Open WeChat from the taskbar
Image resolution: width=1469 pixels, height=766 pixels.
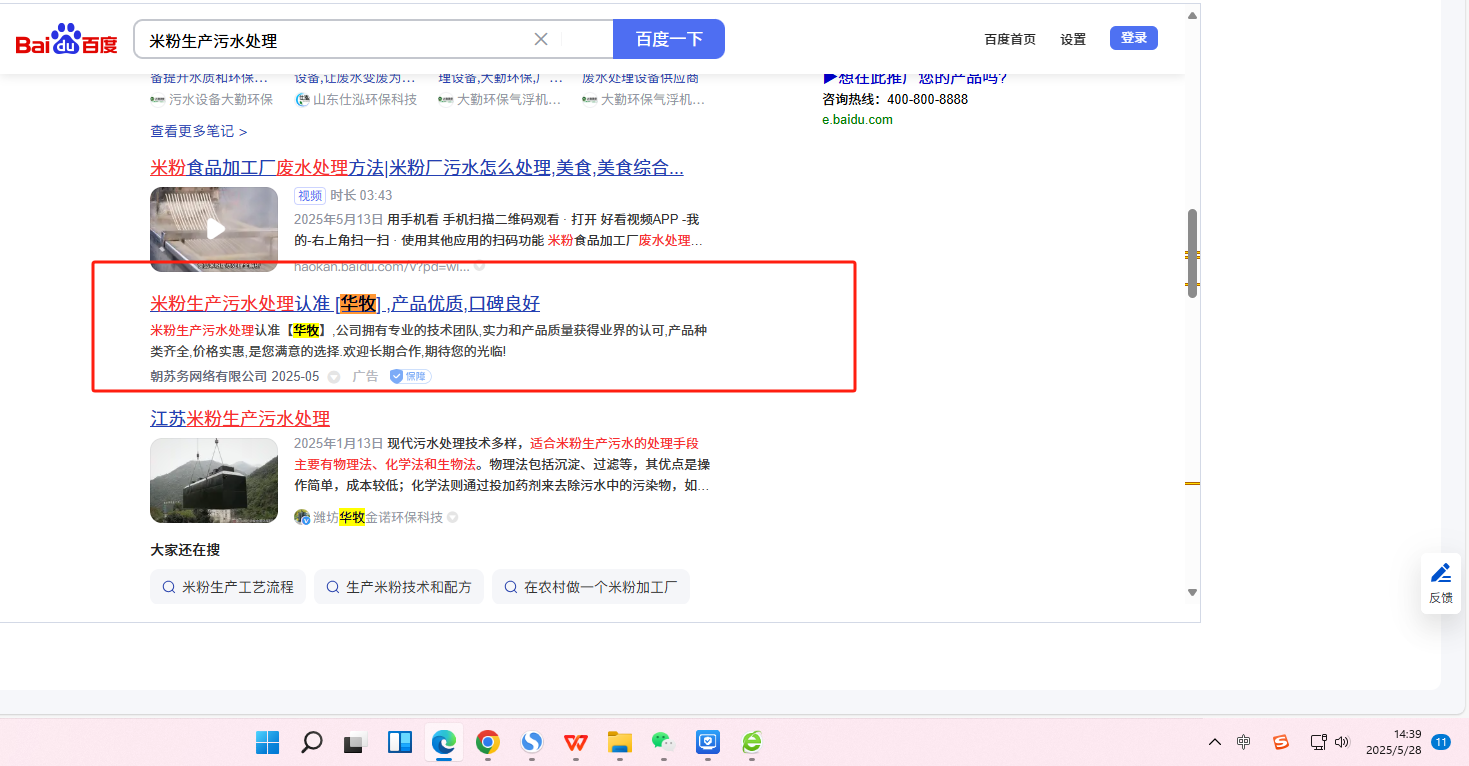pos(663,742)
